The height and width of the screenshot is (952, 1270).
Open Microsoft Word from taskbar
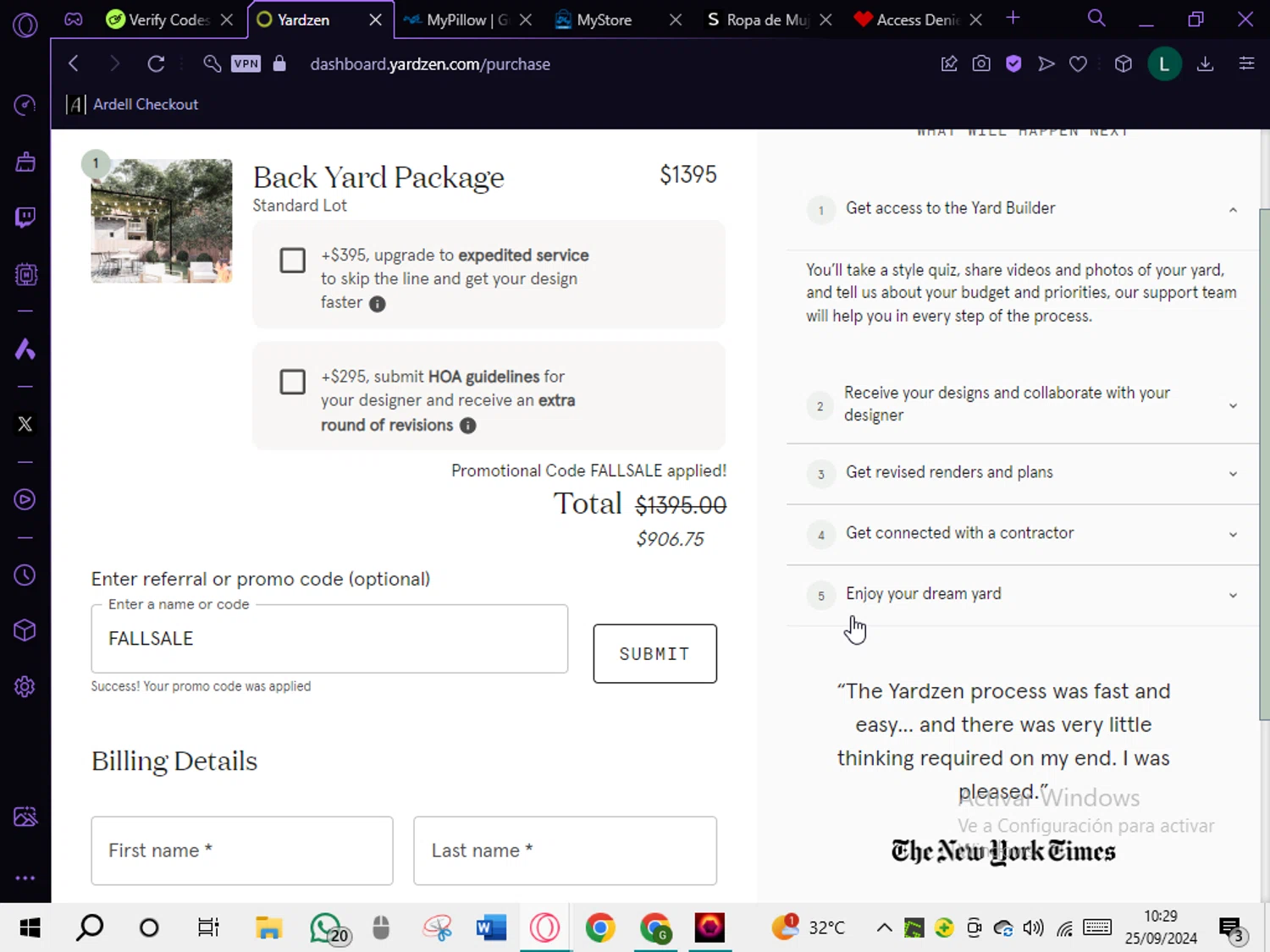pyautogui.click(x=490, y=928)
